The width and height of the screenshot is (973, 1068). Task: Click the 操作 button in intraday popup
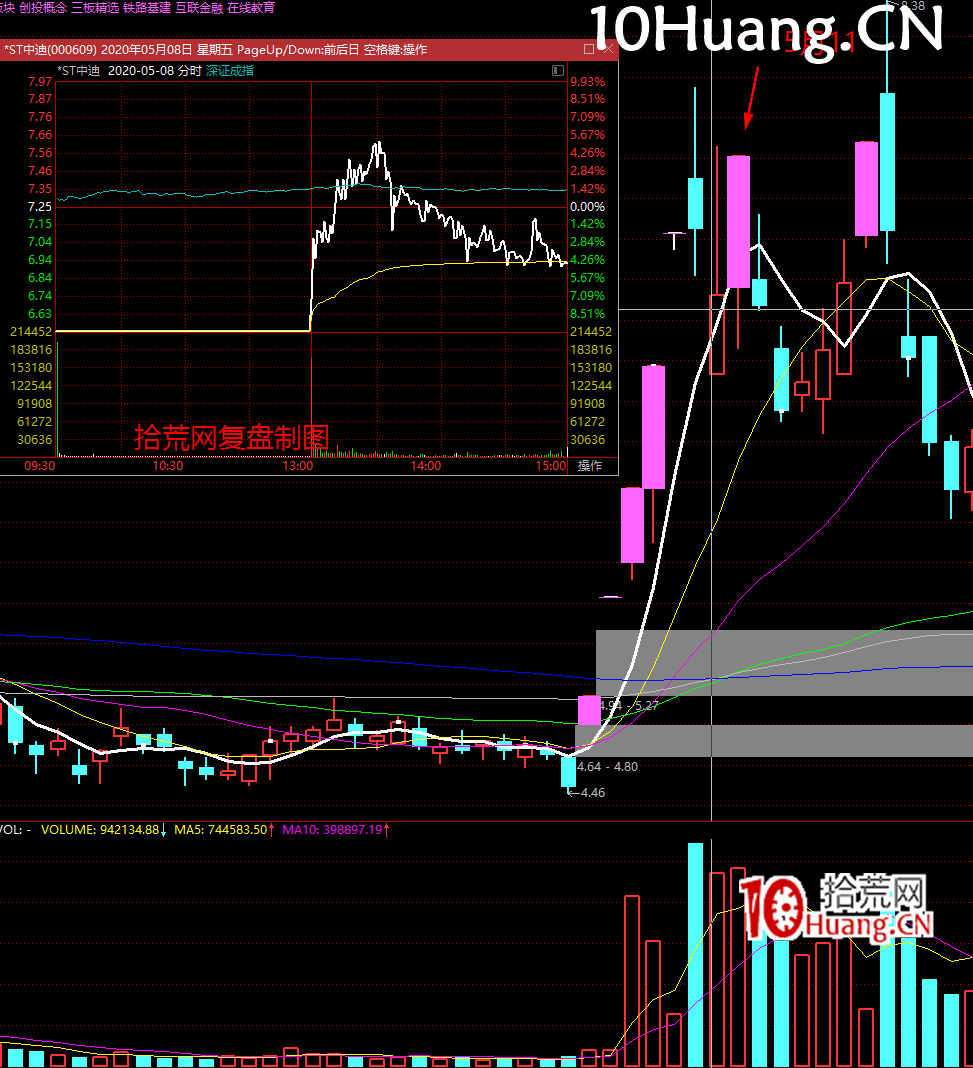point(590,466)
